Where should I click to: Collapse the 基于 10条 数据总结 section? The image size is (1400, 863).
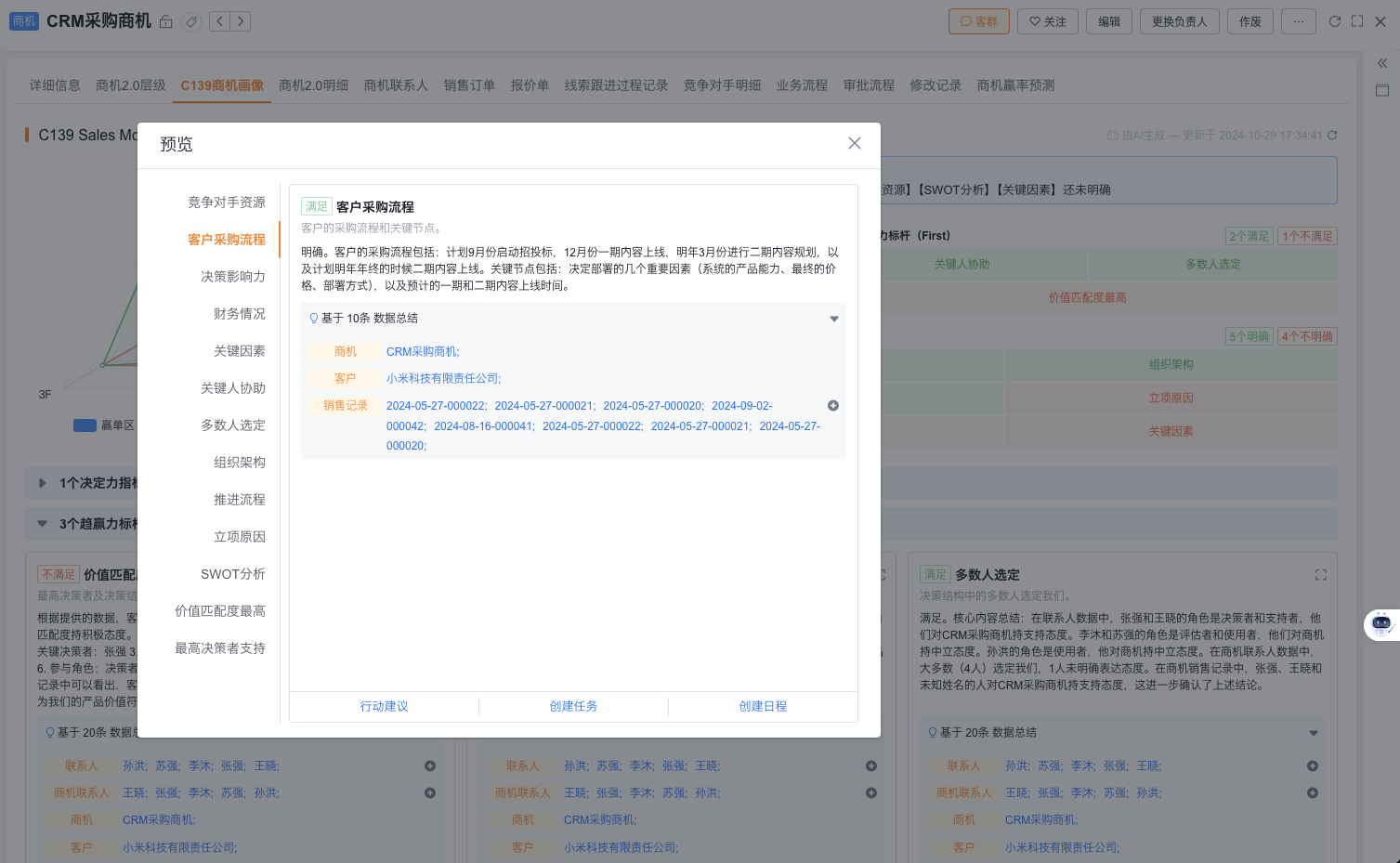833,318
